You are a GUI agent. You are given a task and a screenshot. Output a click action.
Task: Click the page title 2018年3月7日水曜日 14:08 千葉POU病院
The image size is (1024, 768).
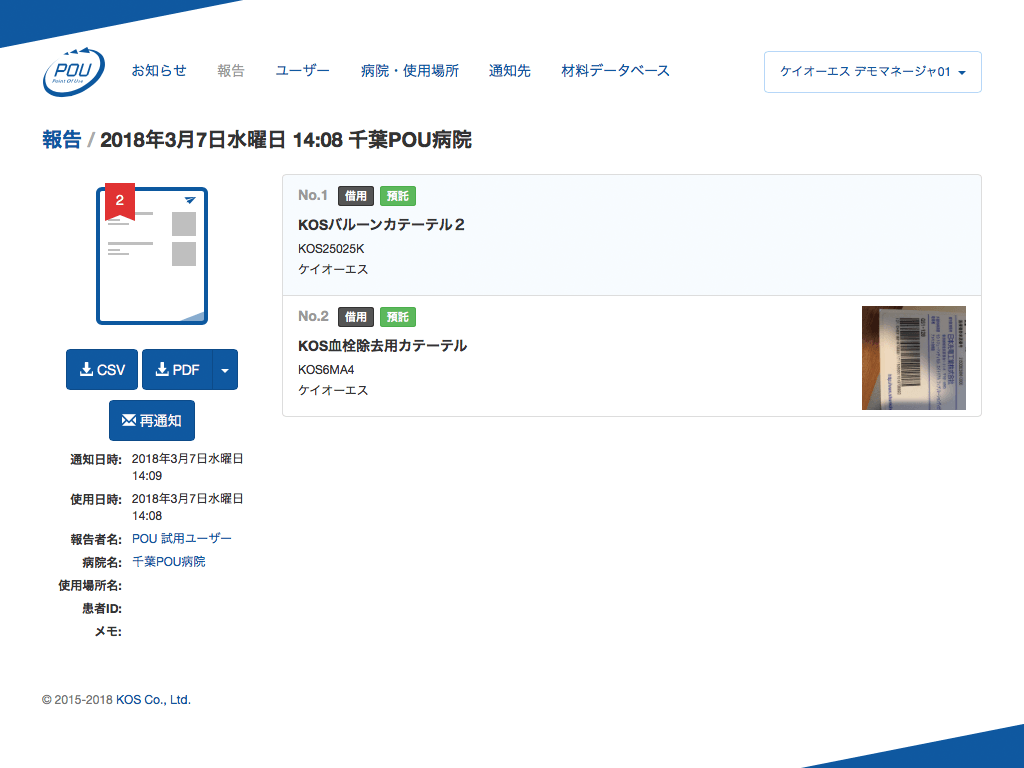(x=285, y=140)
